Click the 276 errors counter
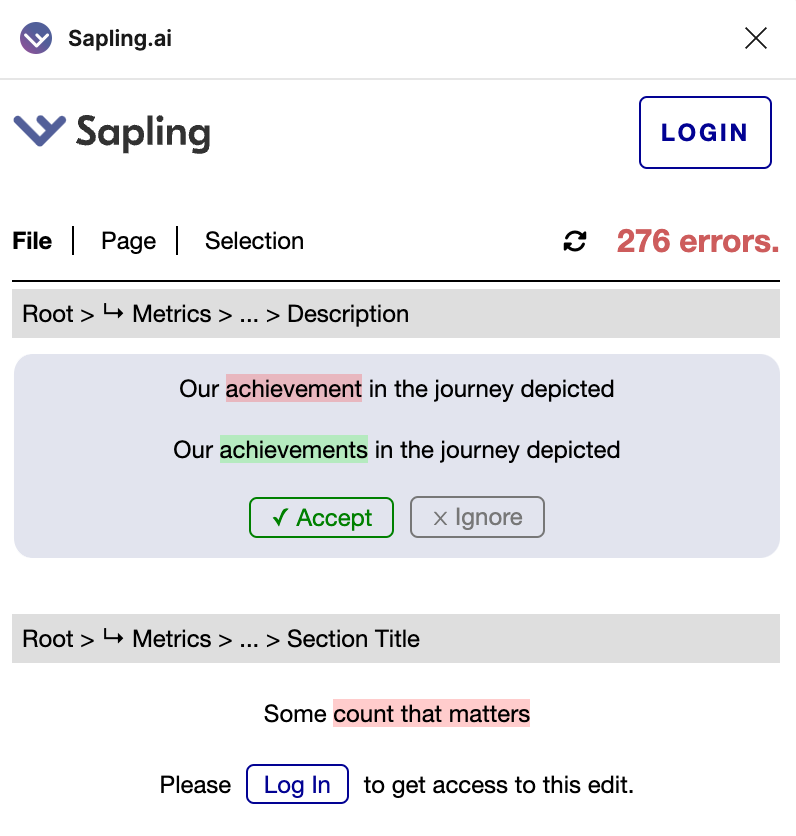 pos(697,241)
